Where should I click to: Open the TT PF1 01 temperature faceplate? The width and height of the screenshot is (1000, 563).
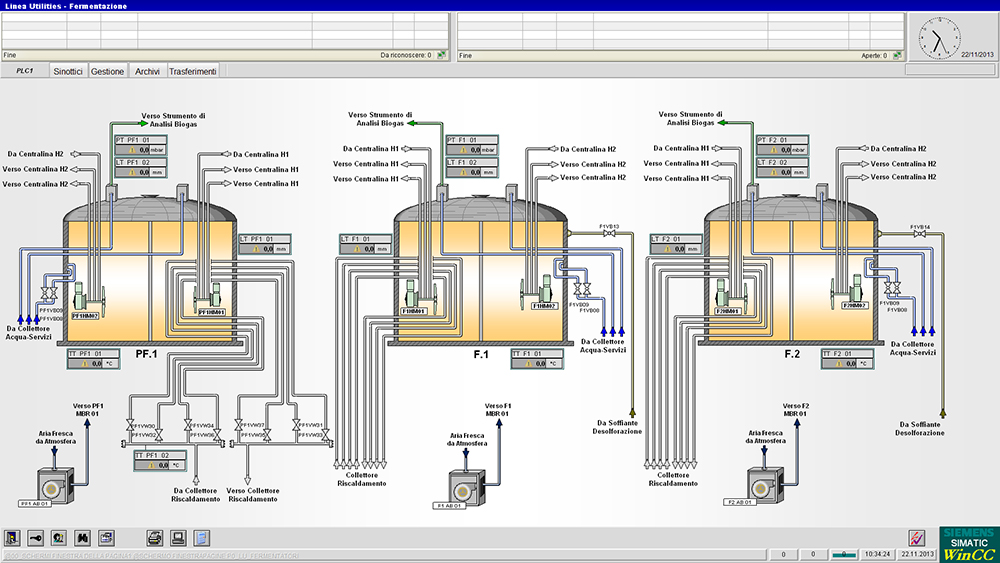[93, 358]
